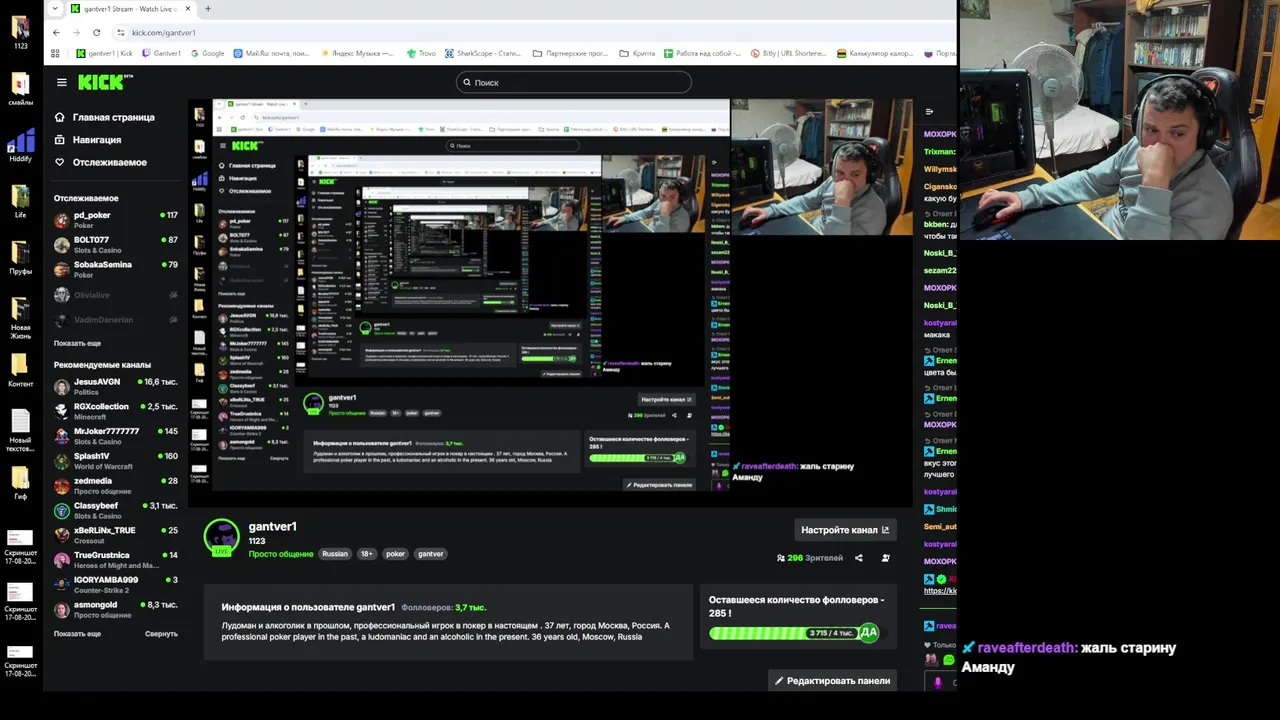Open followed channel pd_poker

tap(115, 219)
